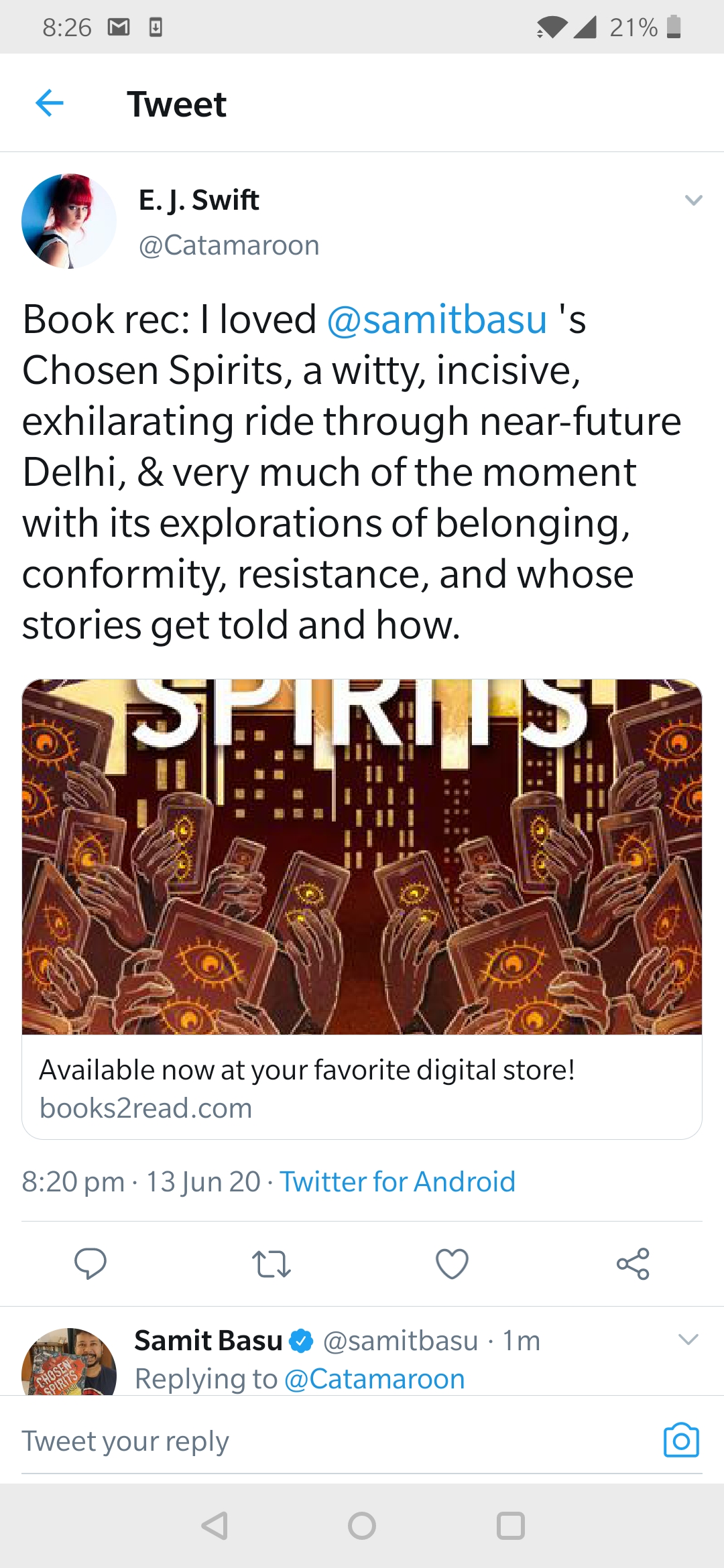Tap the back arrow icon
This screenshot has height=1568, width=724.
[50, 103]
